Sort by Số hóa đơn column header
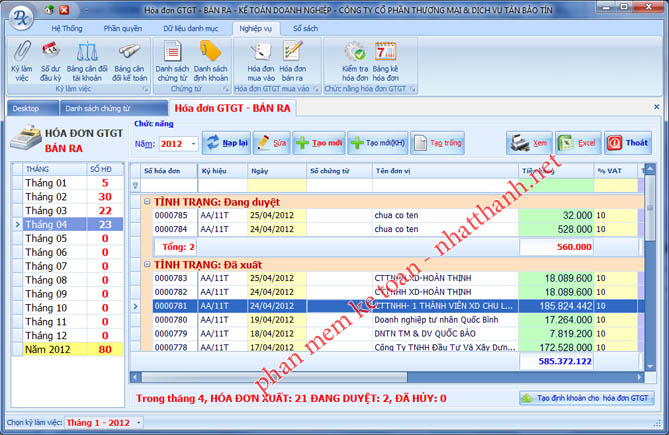This screenshot has height=435, width=669. 169,171
